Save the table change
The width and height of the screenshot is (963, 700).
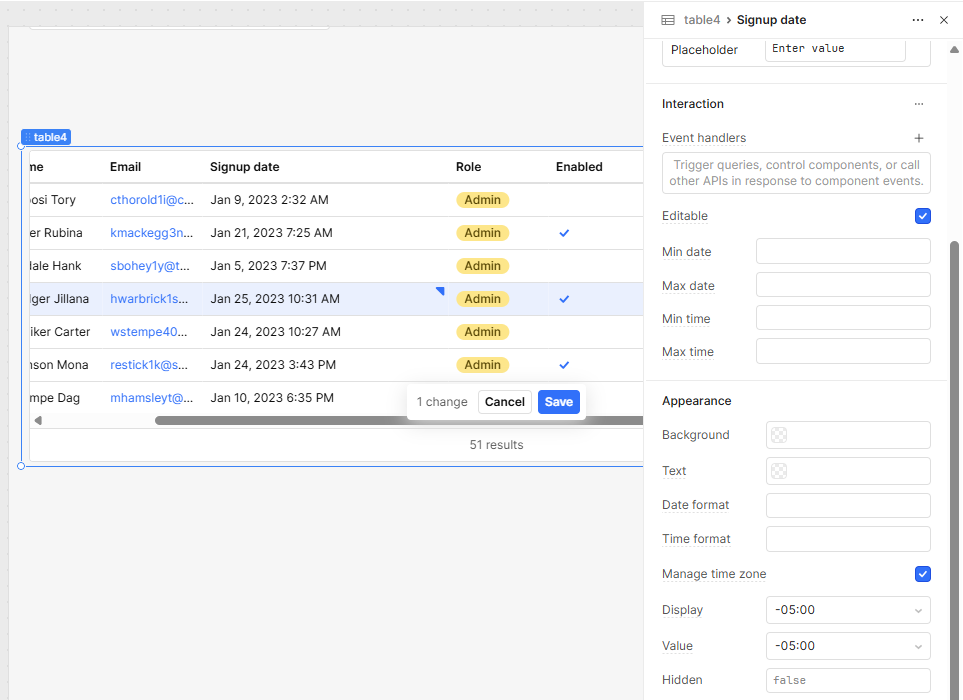click(x=558, y=402)
